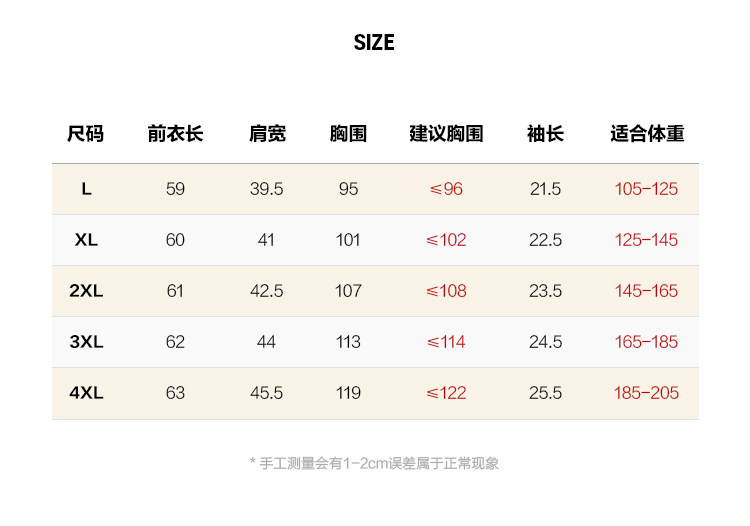
Task: Click the 前衣长 column header
Action: (175, 134)
